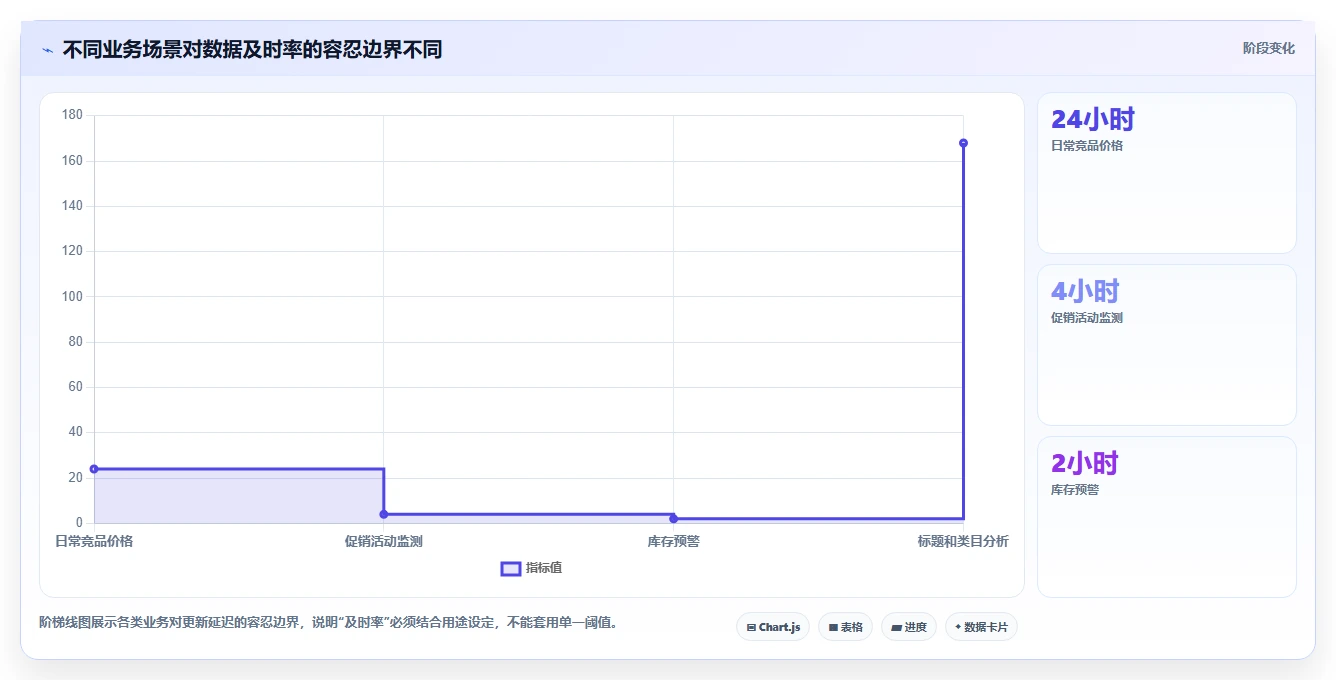The width and height of the screenshot is (1336, 680).
Task: Click the purple 指标值 legend swatch
Action: (x=510, y=569)
